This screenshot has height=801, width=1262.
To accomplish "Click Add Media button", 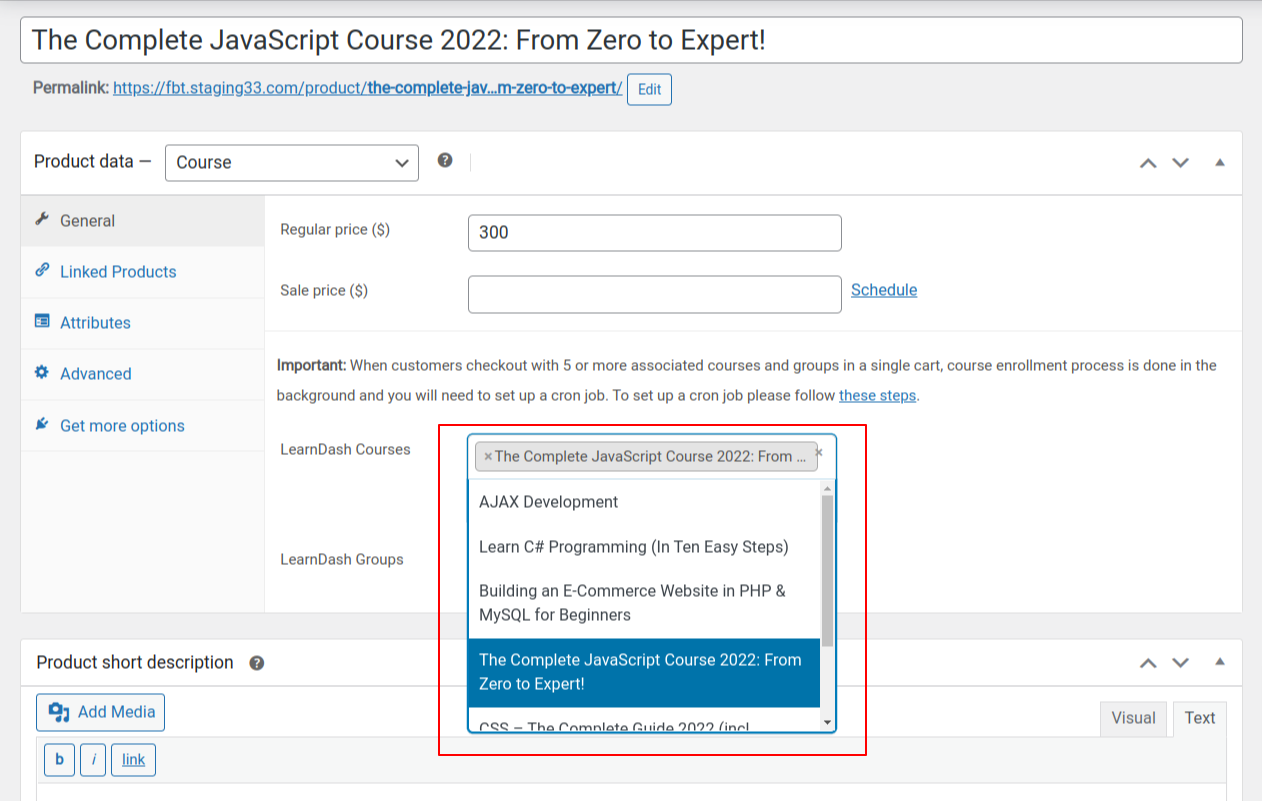I will [x=101, y=712].
